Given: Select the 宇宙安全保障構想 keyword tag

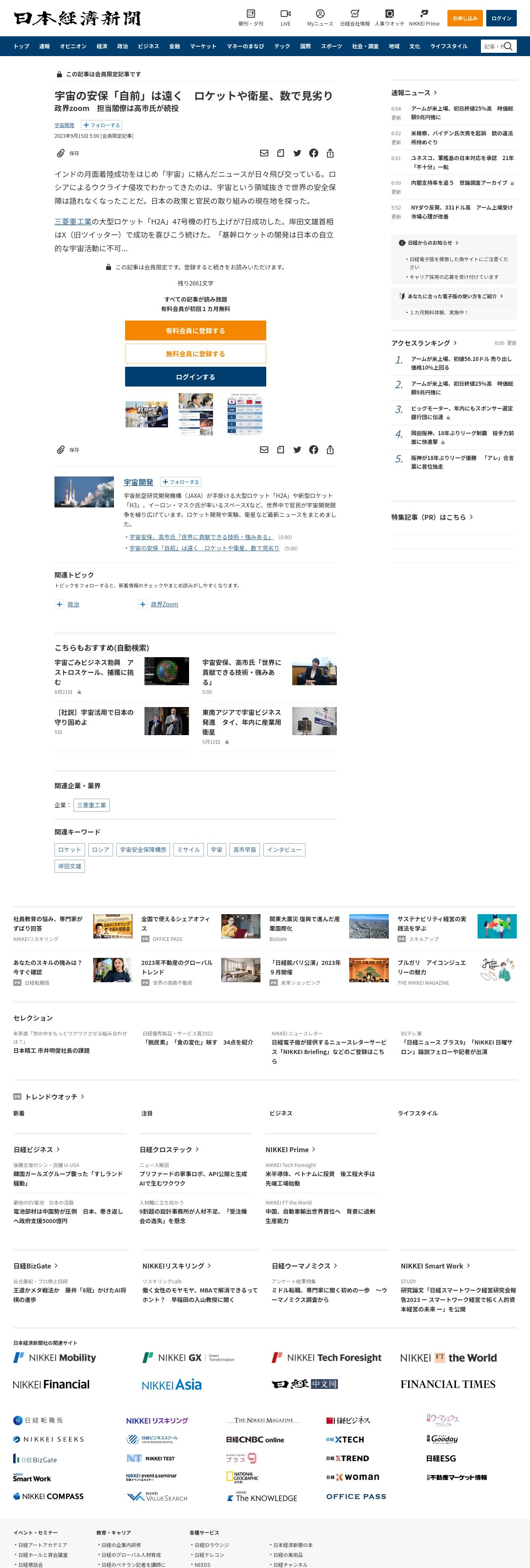Looking at the screenshot, I should coord(143,850).
